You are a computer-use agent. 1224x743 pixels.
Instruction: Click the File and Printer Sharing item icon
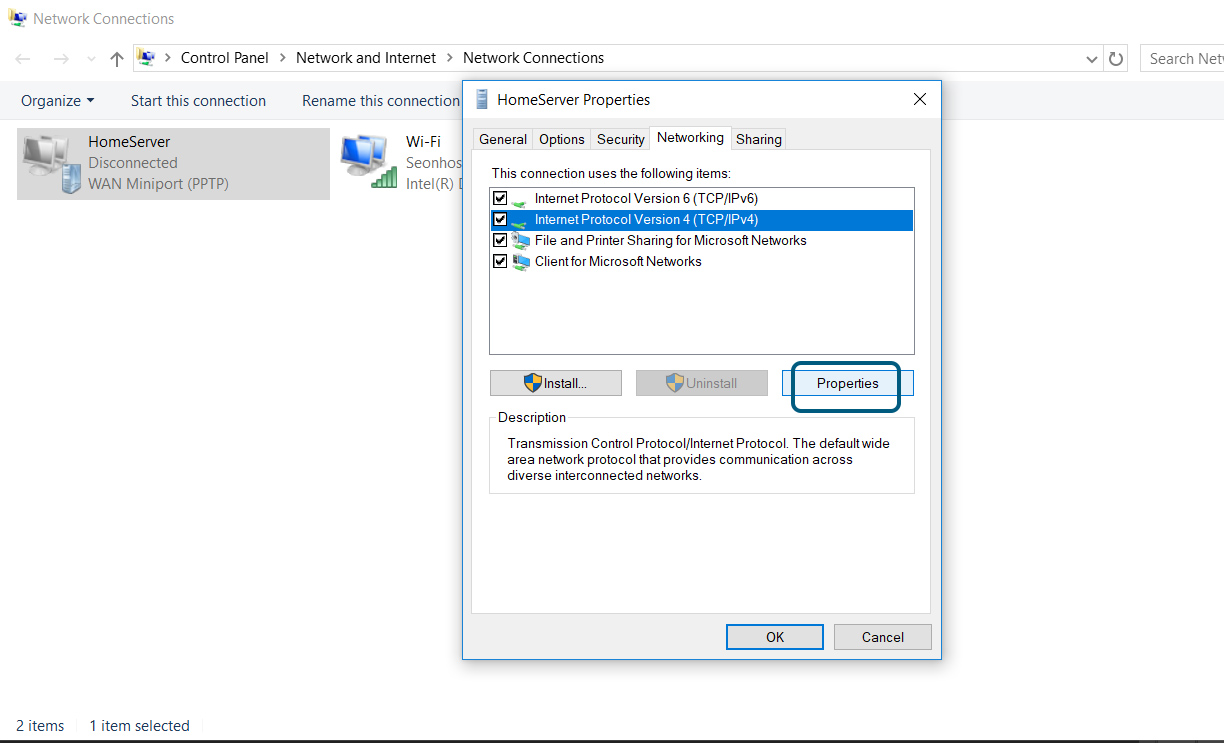click(520, 241)
